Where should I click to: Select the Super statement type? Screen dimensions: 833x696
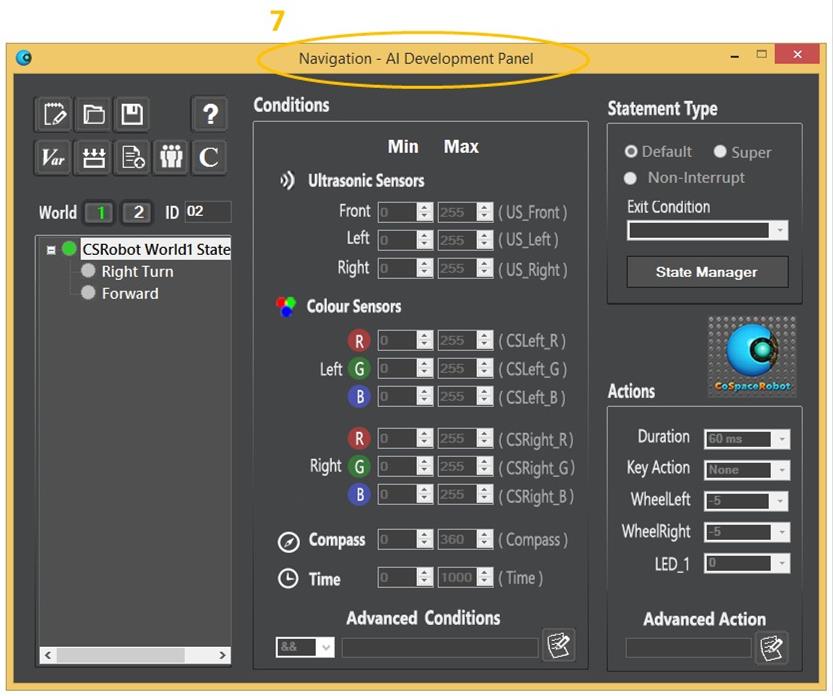click(720, 152)
